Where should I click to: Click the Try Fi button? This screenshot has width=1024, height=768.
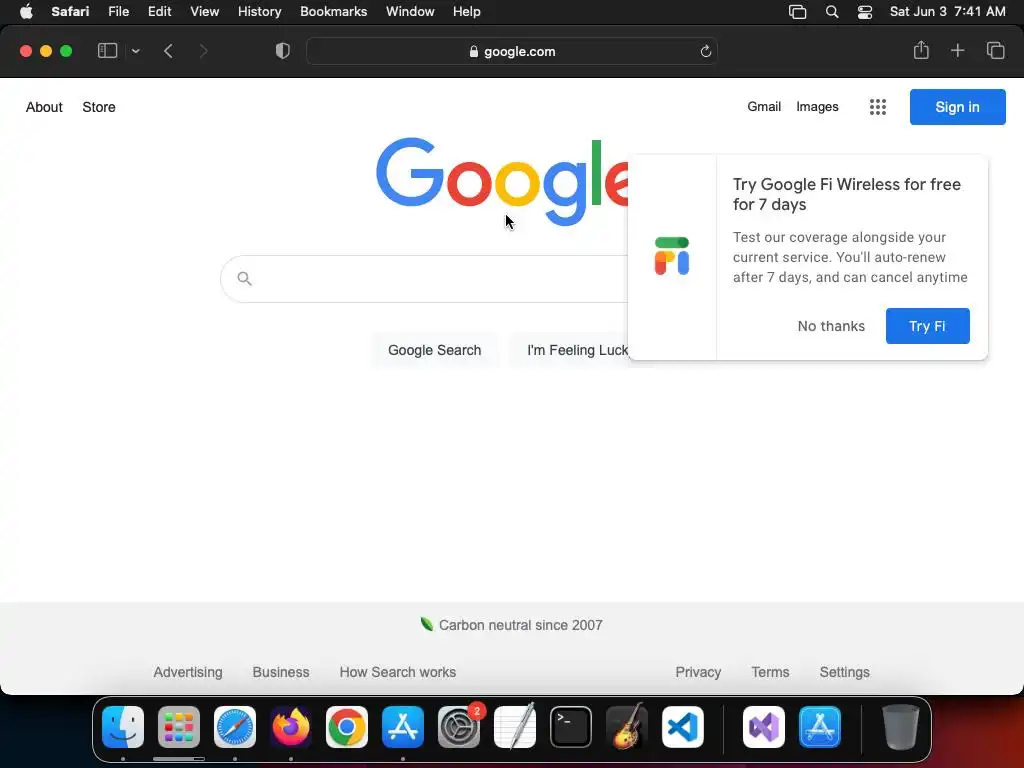[x=927, y=326]
